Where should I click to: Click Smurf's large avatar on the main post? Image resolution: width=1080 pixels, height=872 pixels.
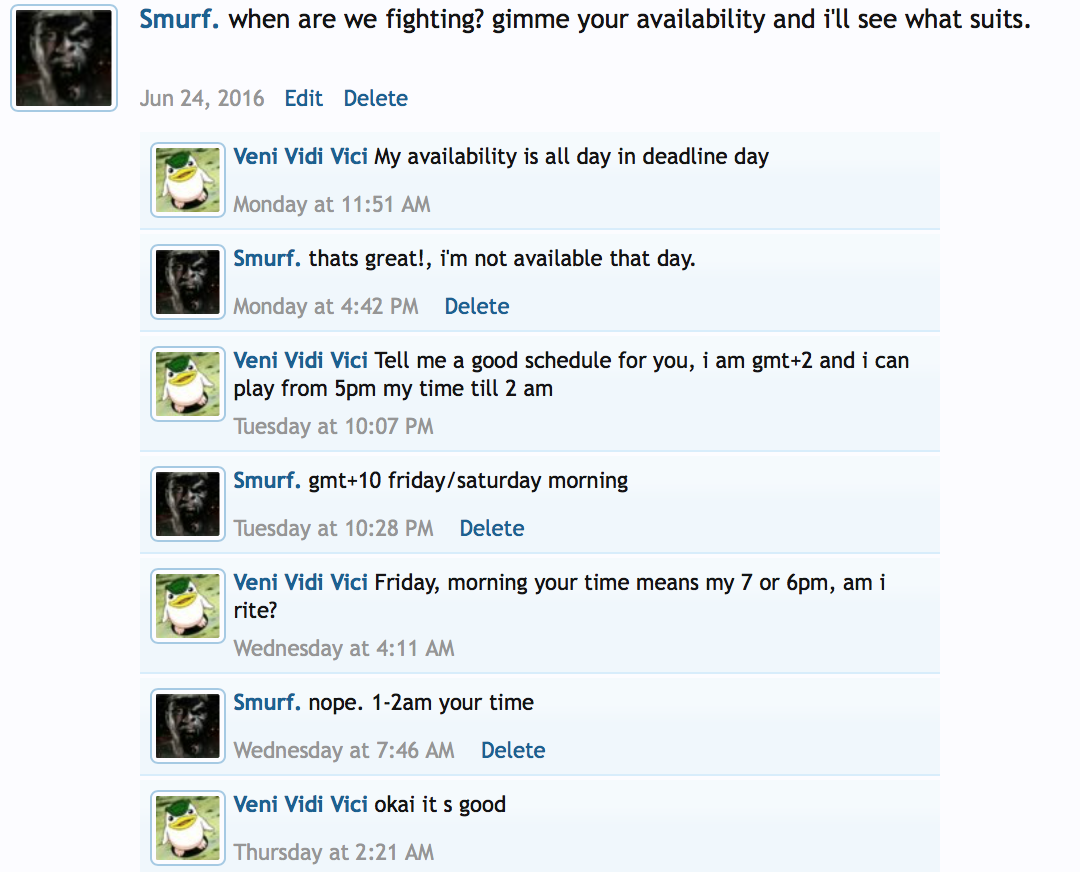[64, 59]
